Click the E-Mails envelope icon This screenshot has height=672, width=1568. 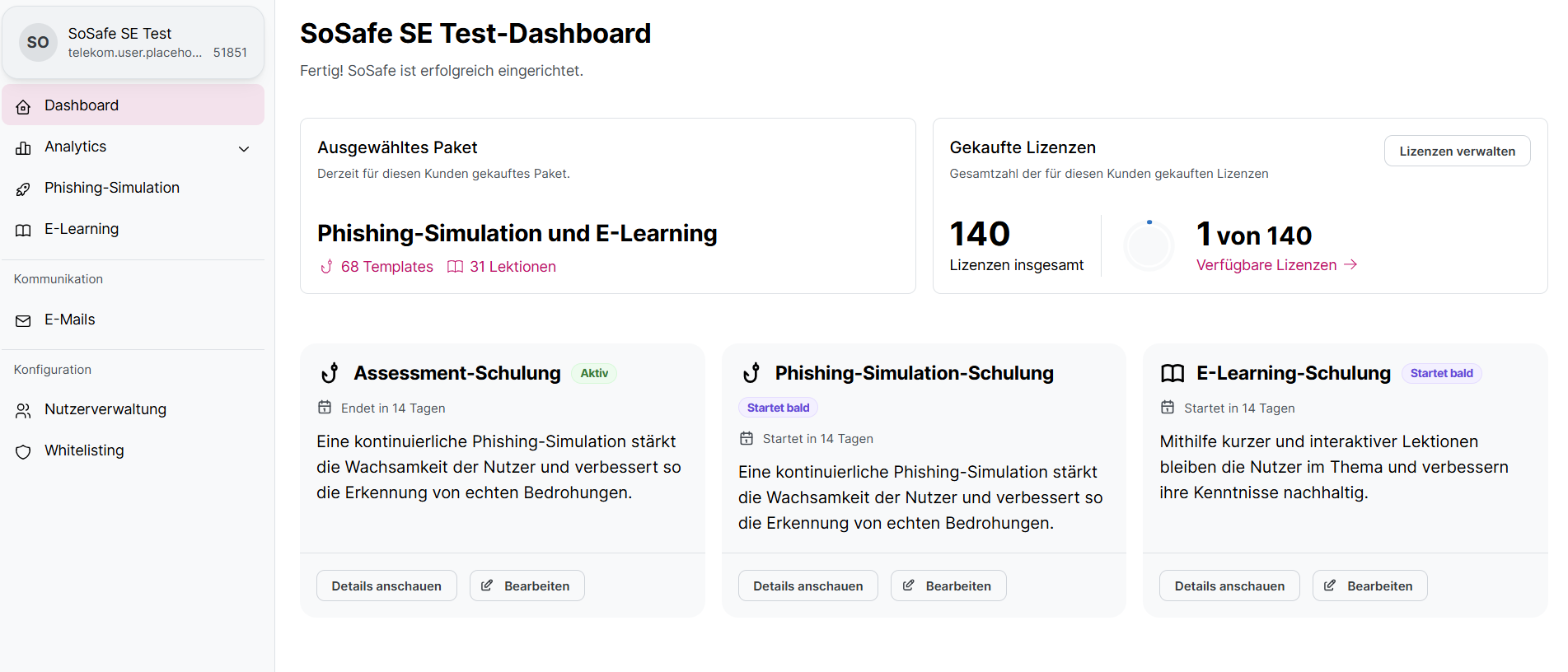coord(23,321)
